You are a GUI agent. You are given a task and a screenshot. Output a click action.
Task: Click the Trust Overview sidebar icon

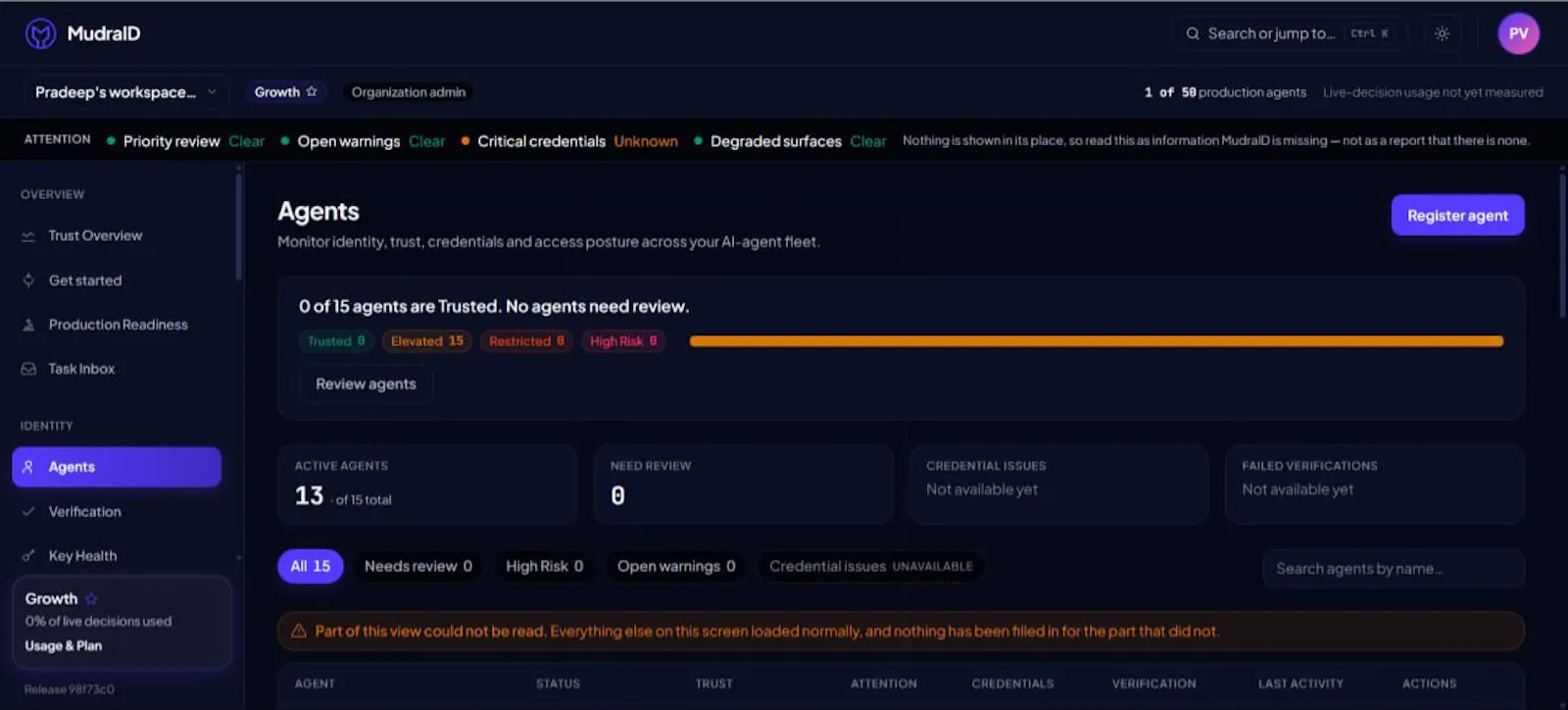point(28,236)
